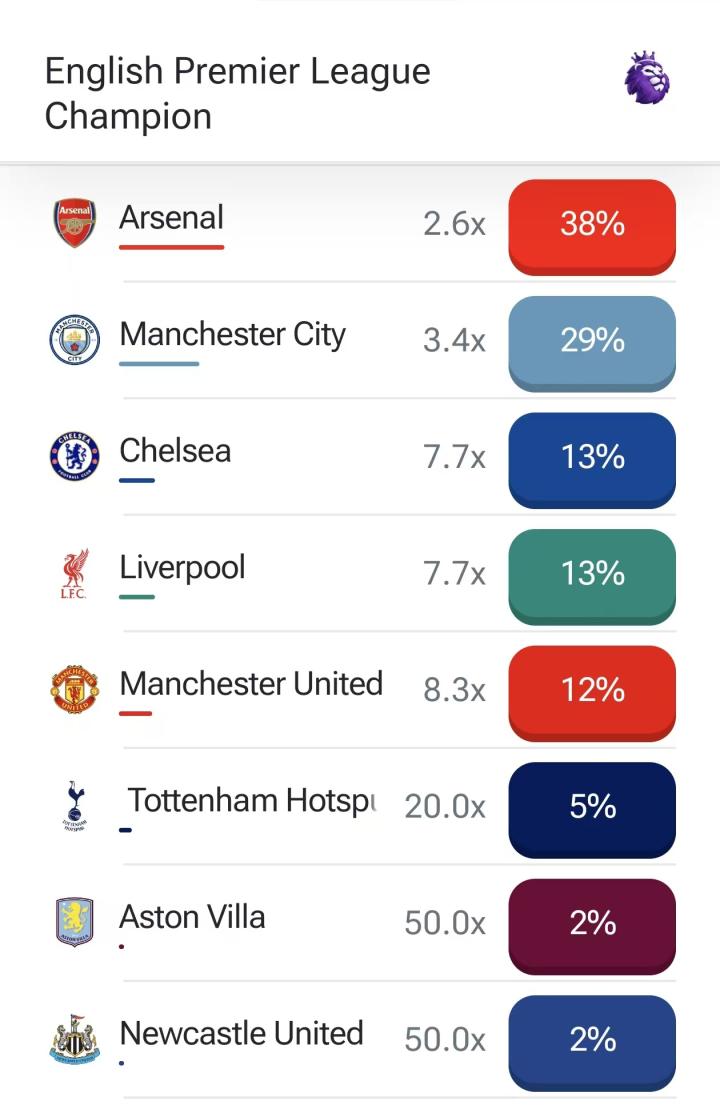
Task: Pick Arsenal at 38% button
Action: 592,227
